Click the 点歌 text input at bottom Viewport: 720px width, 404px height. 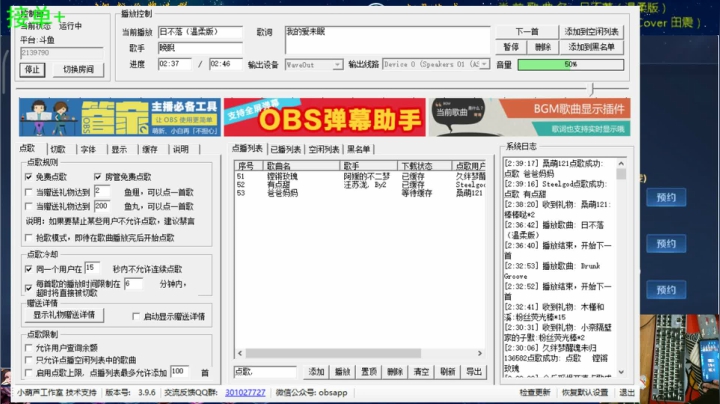(265, 372)
